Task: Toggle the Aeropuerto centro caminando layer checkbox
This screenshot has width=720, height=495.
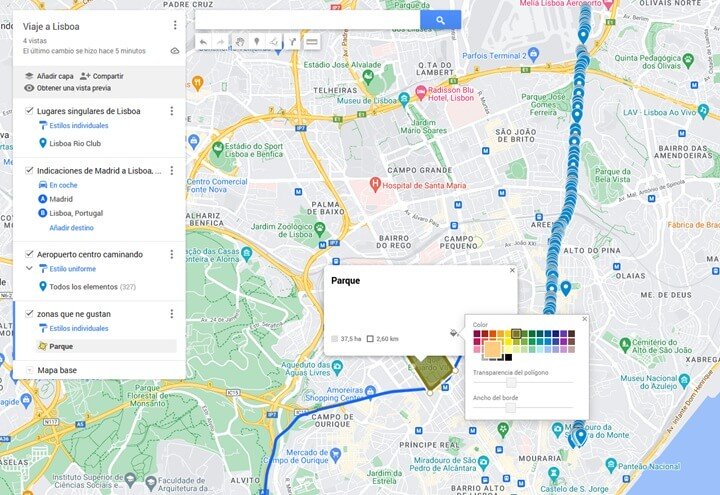Action: click(29, 254)
